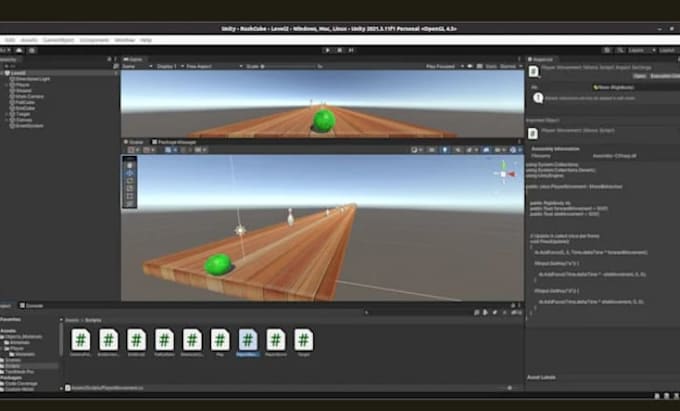Open the Layout dropdown
Viewport: 680px width, 411px height.
coord(668,50)
